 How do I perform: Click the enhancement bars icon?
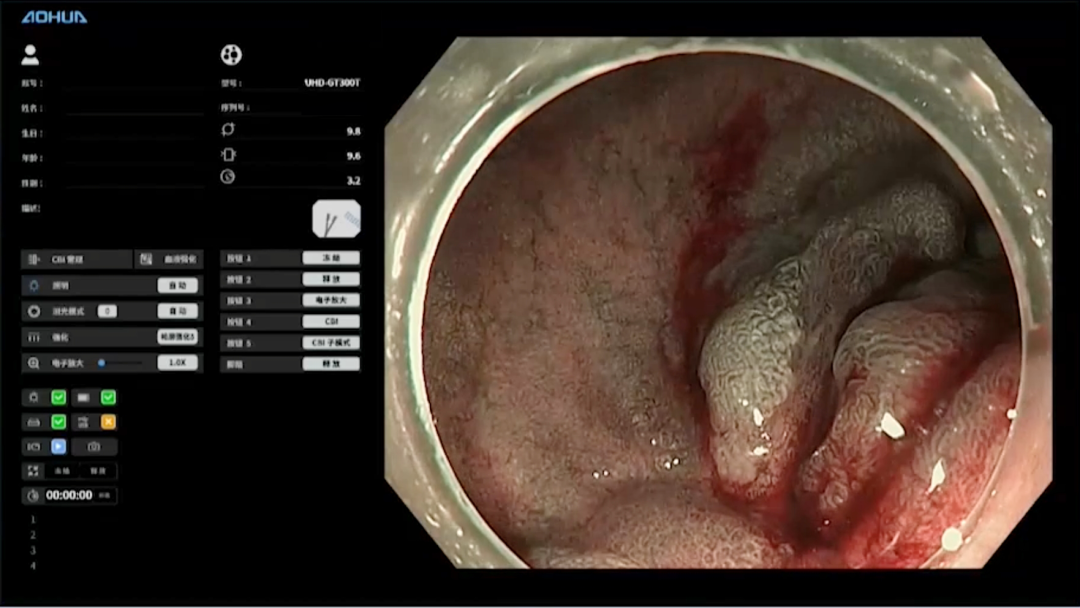click(x=34, y=337)
